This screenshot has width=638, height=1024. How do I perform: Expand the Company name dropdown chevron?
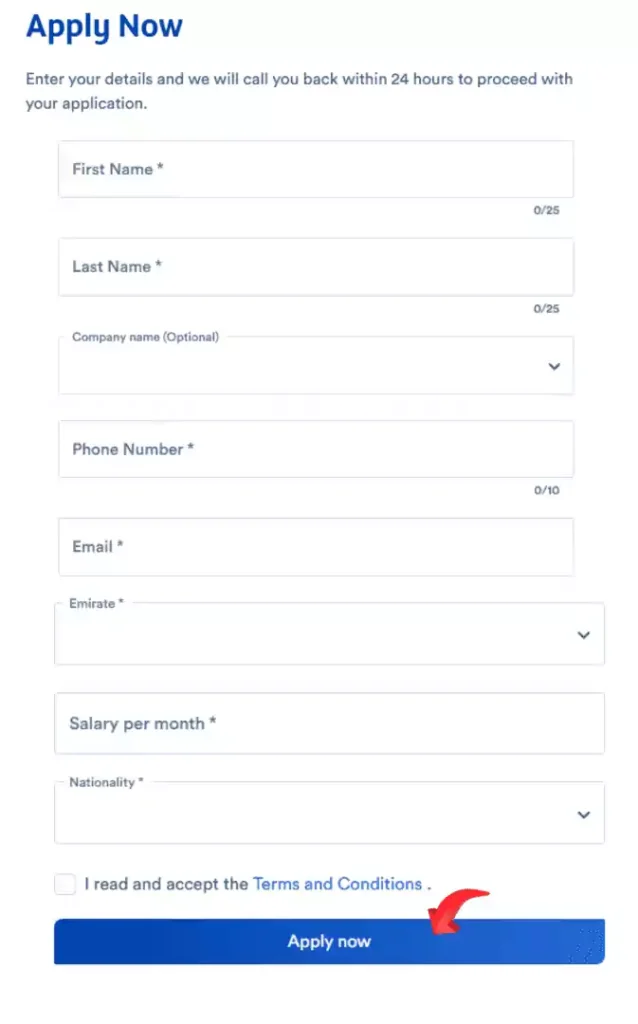point(553,367)
